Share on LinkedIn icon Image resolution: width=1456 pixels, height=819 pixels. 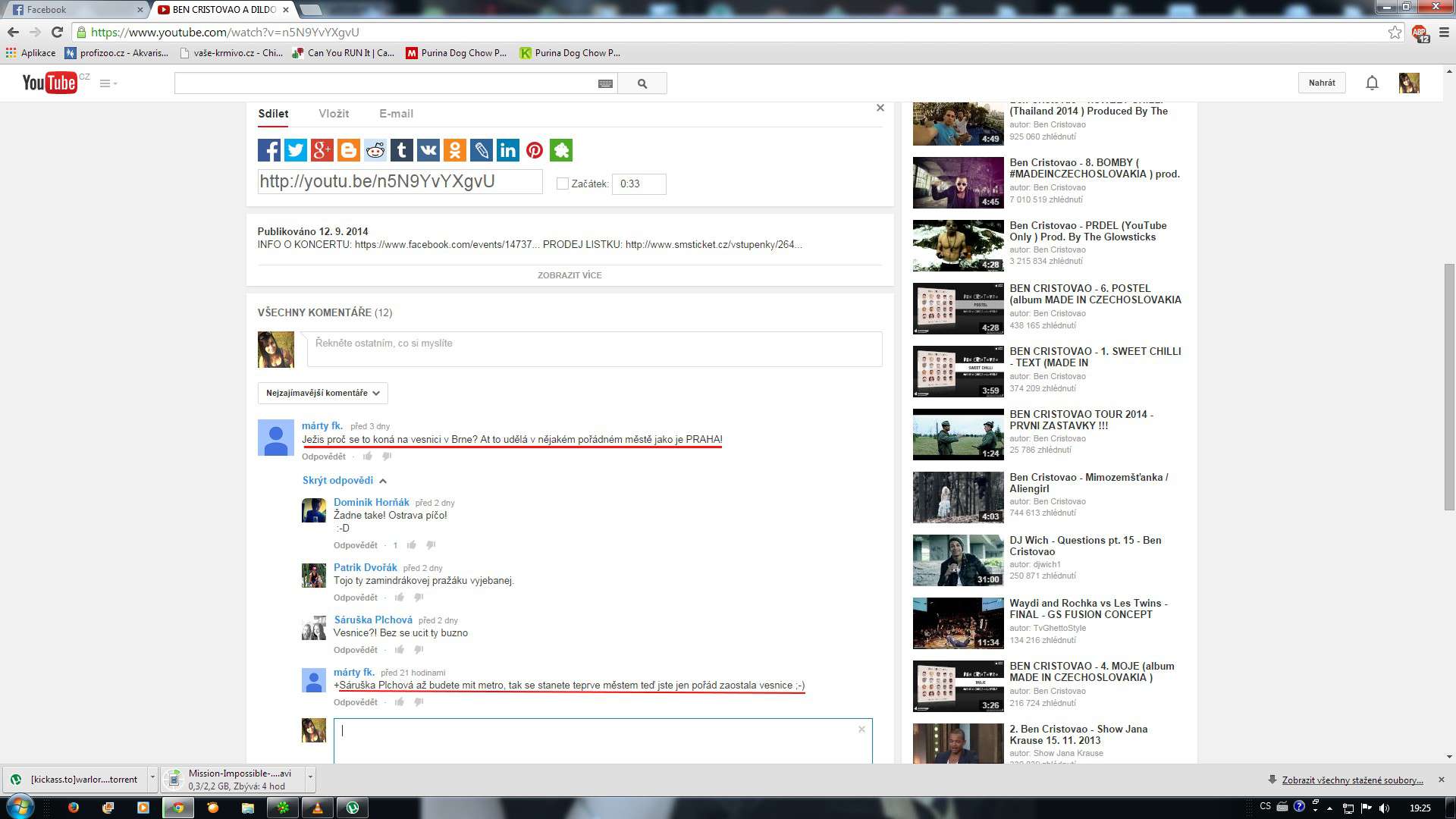(508, 150)
